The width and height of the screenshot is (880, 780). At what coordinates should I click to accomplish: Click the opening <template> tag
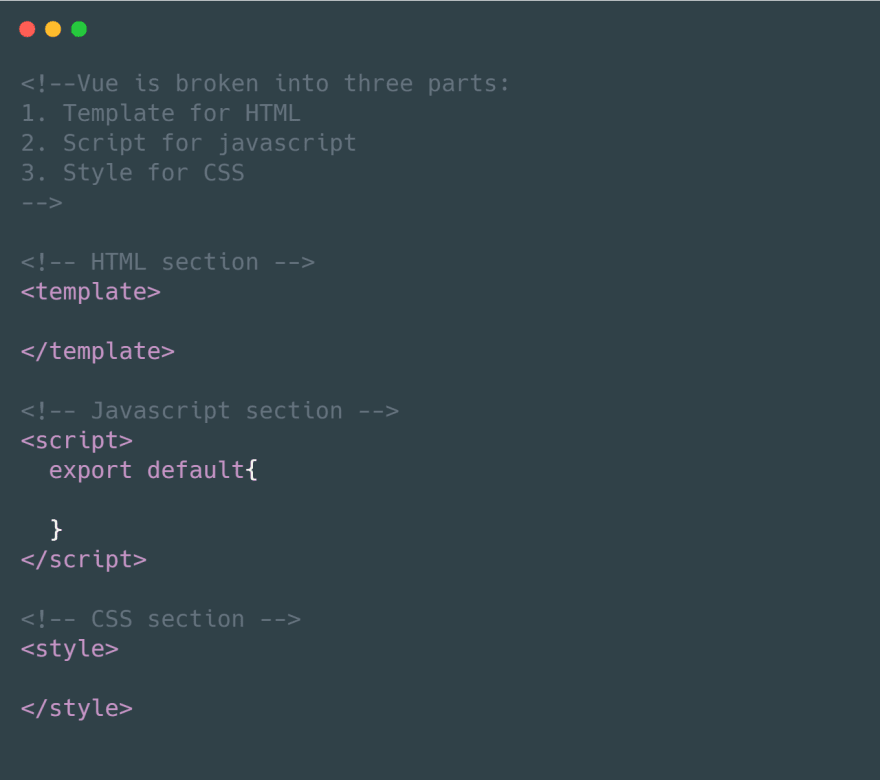[x=90, y=292]
